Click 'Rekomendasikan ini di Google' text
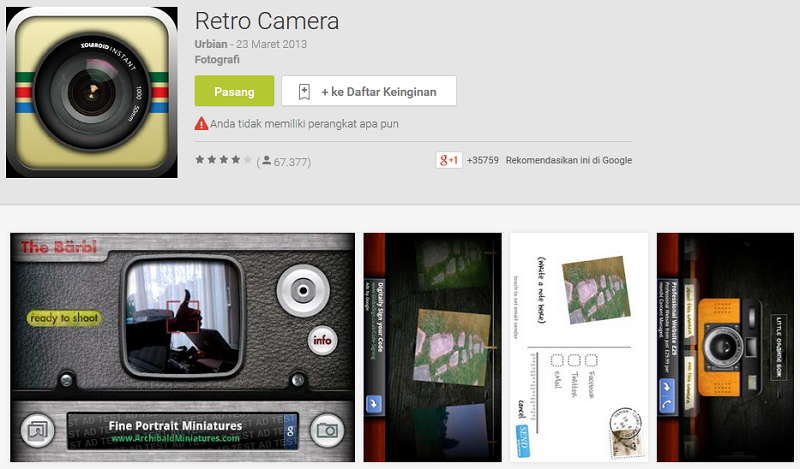This screenshot has height=469, width=800. click(x=569, y=160)
